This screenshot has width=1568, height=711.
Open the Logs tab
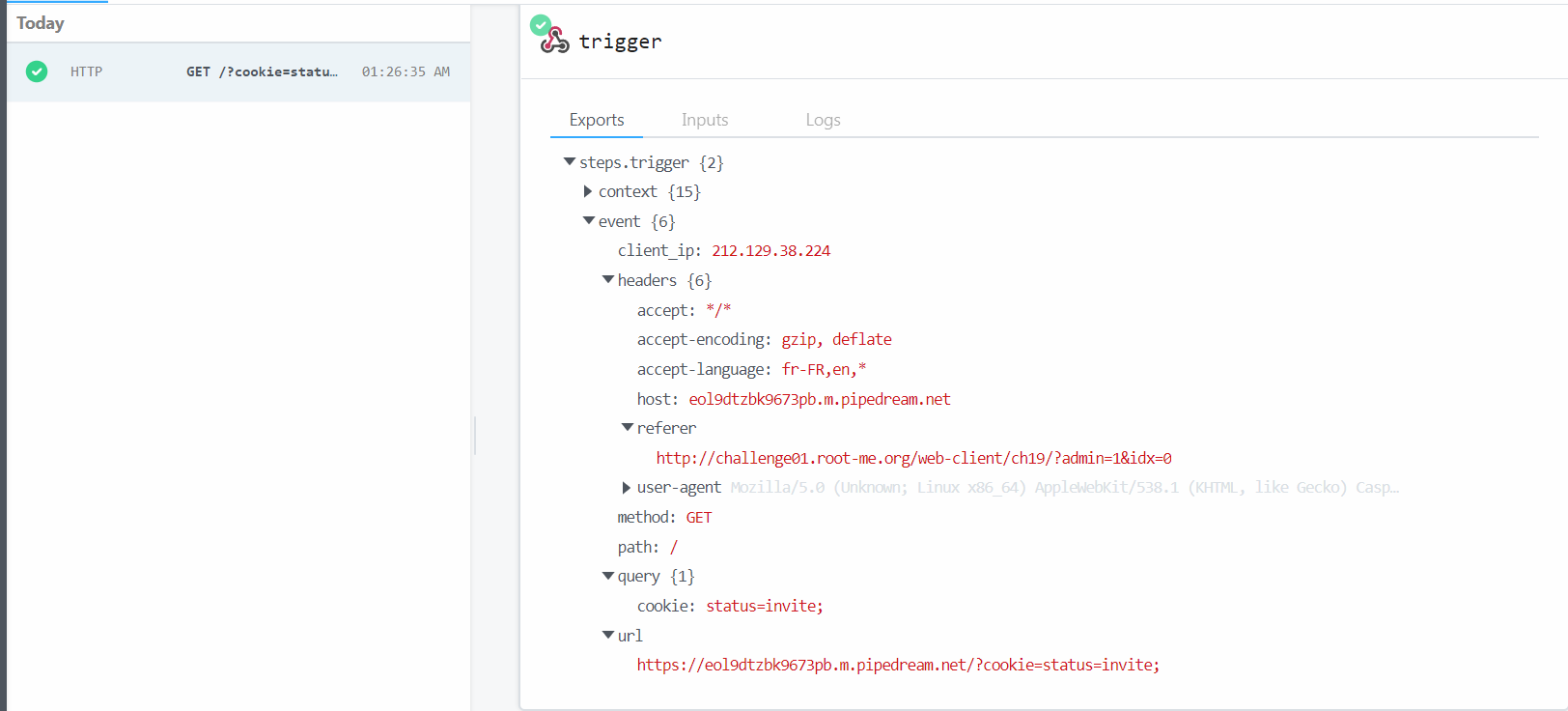click(x=824, y=120)
